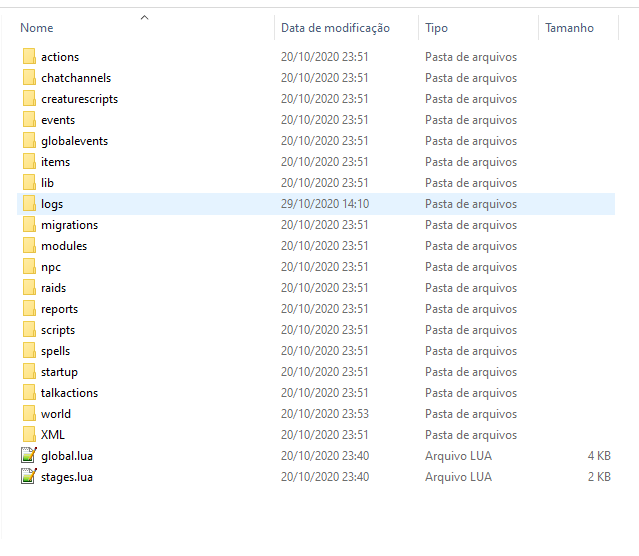This screenshot has width=639, height=556.
Task: Sort files by the Tamanho column
Action: coord(569,28)
